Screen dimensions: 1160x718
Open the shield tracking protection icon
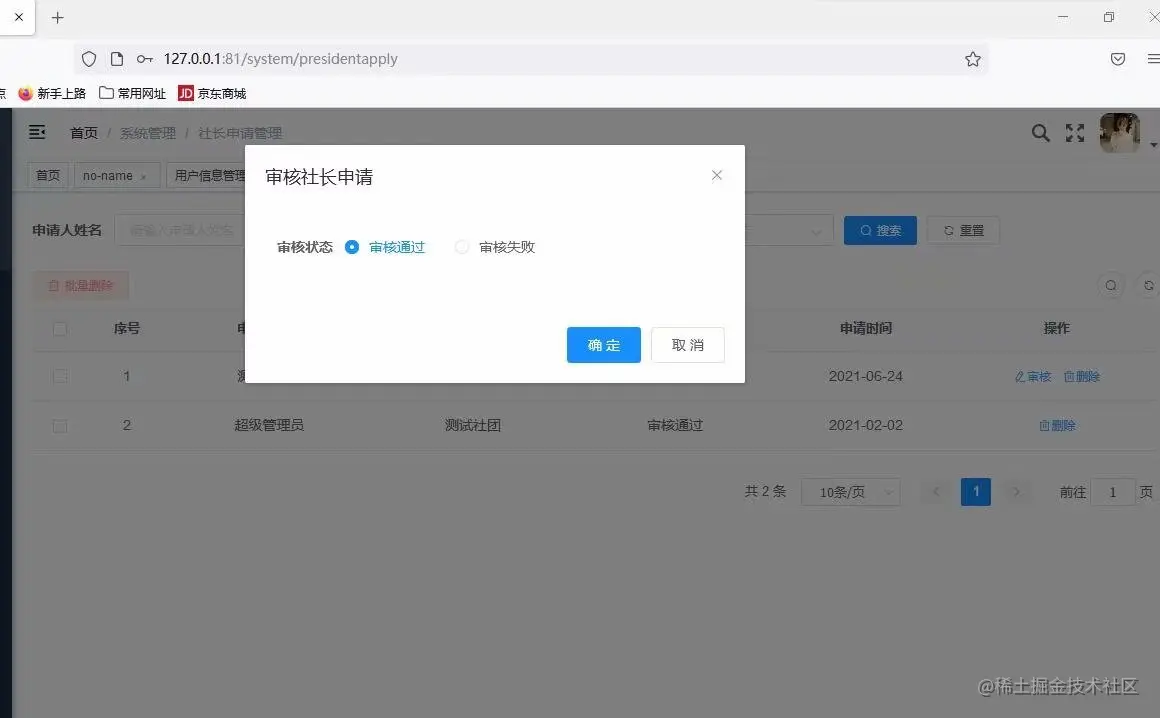tap(89, 59)
